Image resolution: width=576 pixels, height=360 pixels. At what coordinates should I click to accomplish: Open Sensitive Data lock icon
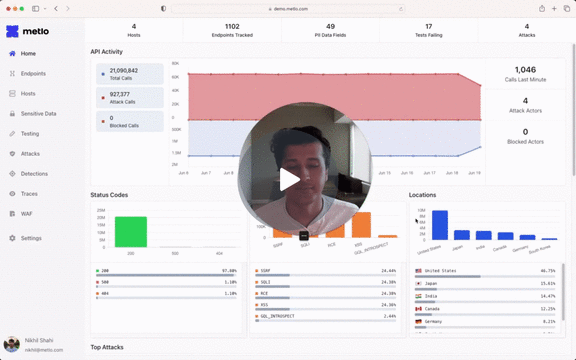(12, 114)
